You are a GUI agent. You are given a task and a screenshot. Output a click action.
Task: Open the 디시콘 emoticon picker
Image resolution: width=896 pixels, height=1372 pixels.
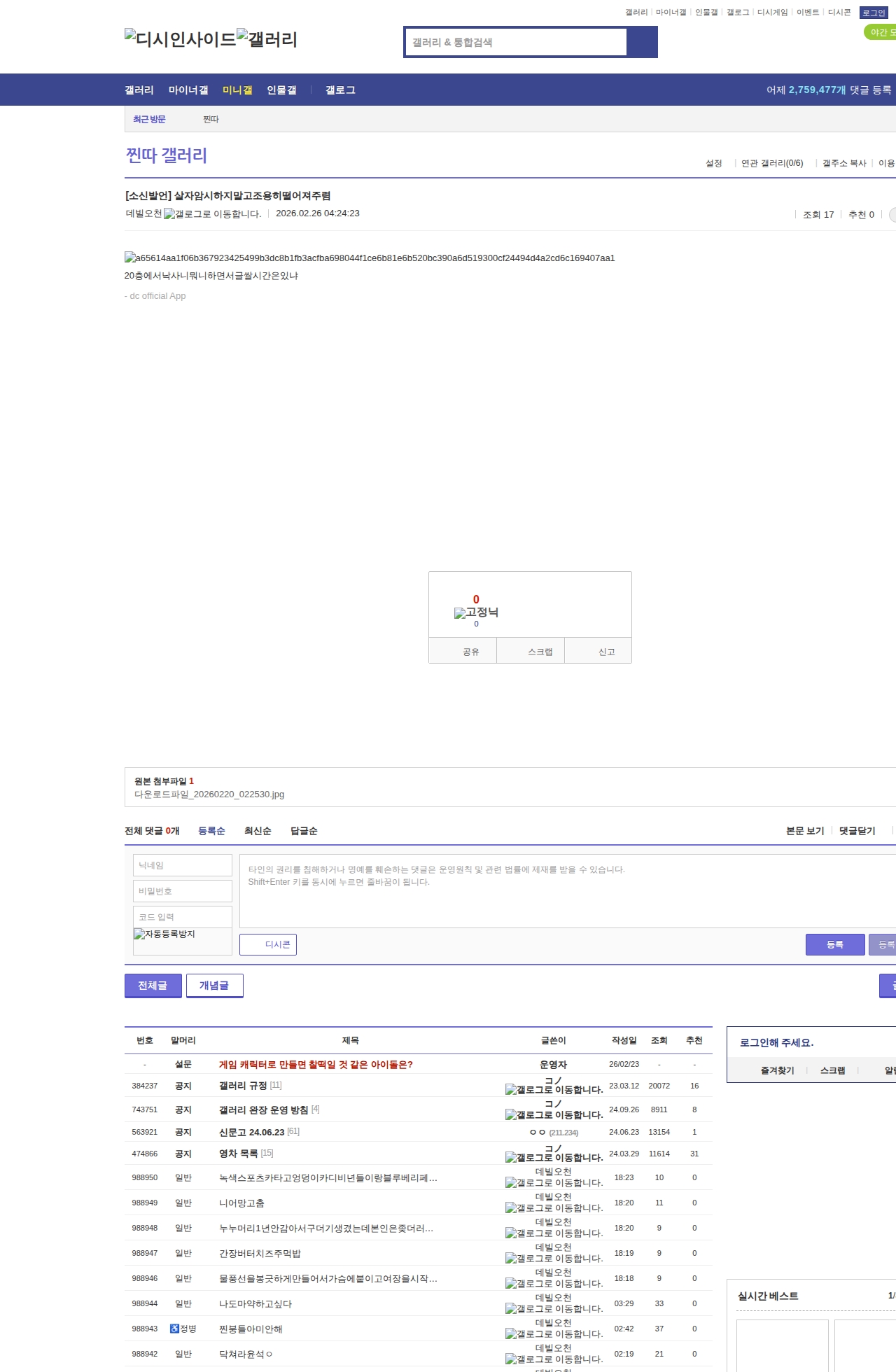[x=268, y=944]
